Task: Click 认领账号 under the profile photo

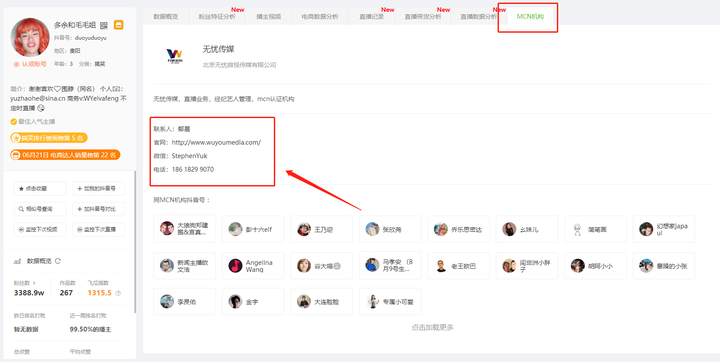Action: click(30, 64)
